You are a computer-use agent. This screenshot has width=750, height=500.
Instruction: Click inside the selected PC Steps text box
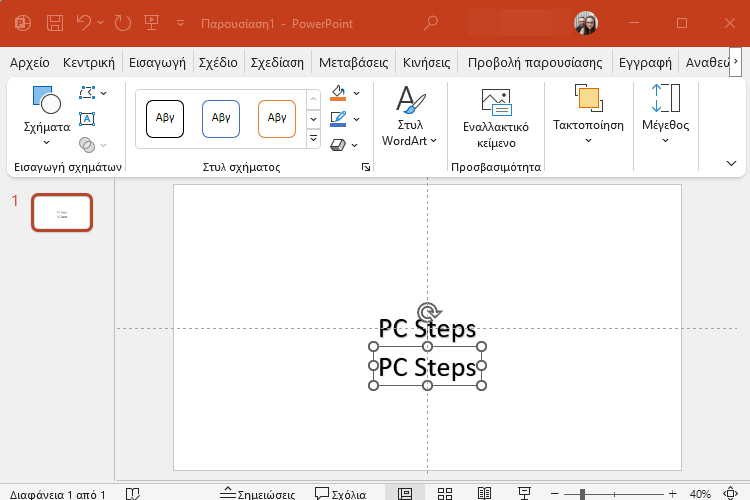(x=427, y=367)
